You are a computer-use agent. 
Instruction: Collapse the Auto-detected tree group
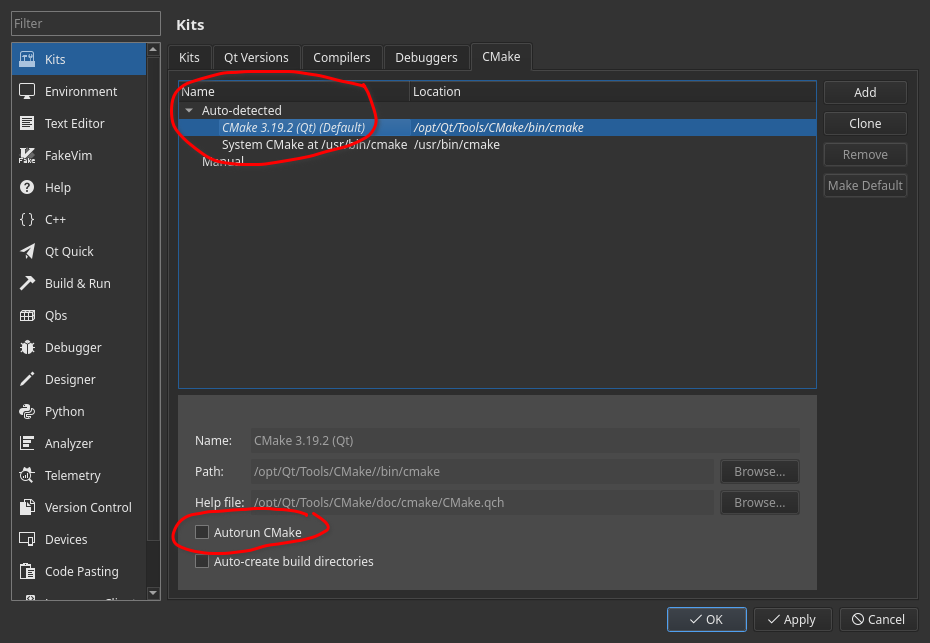189,111
